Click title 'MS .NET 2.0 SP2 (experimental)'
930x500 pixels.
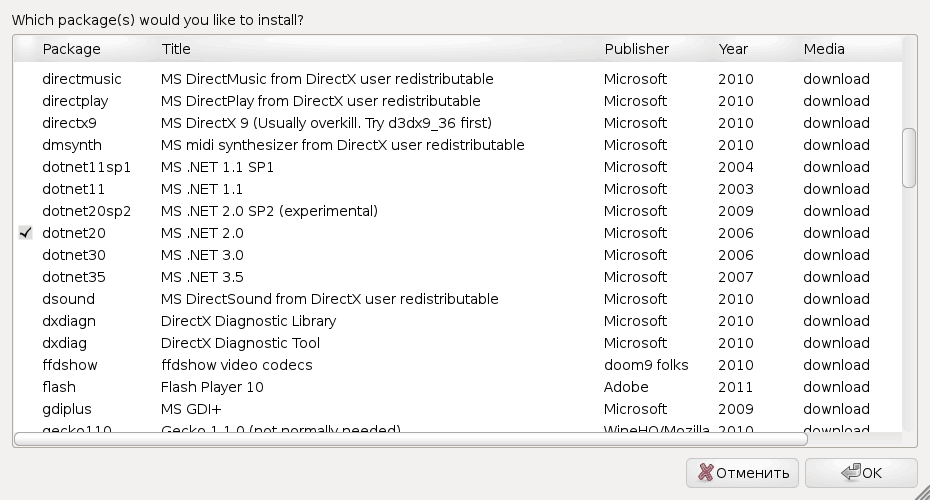pyautogui.click(x=269, y=211)
